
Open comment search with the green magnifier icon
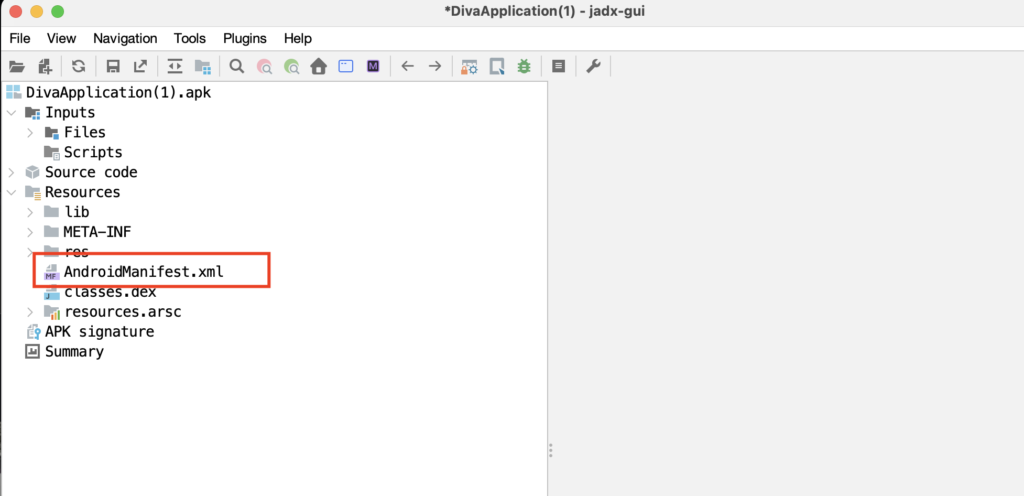[291, 66]
